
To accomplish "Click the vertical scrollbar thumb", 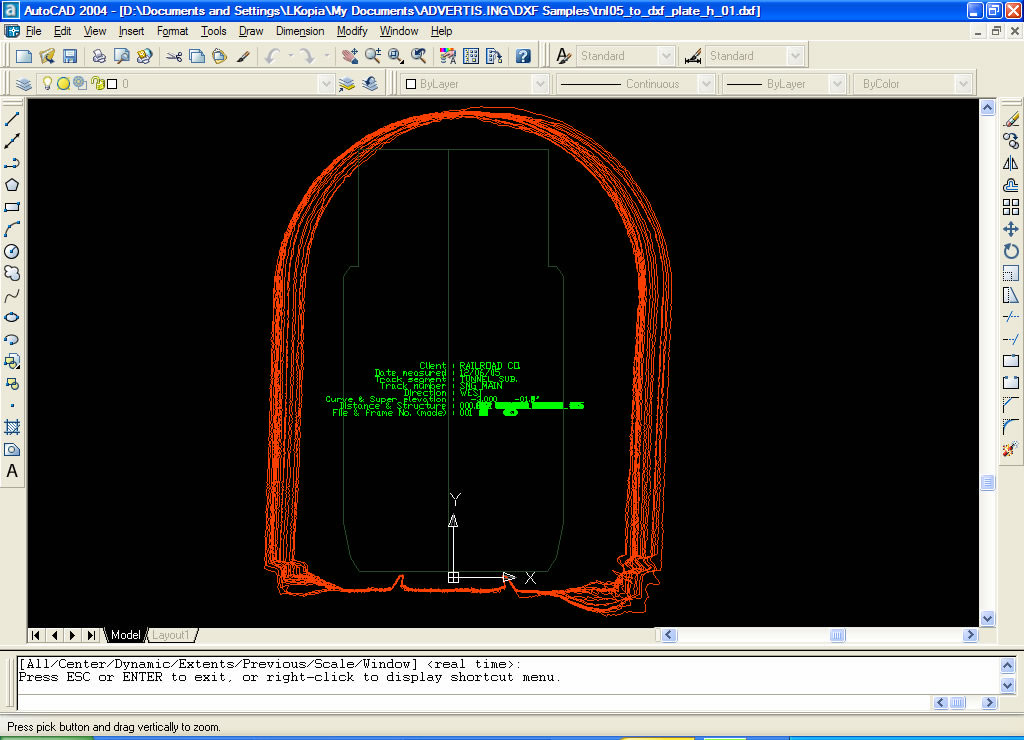I will pyautogui.click(x=987, y=483).
